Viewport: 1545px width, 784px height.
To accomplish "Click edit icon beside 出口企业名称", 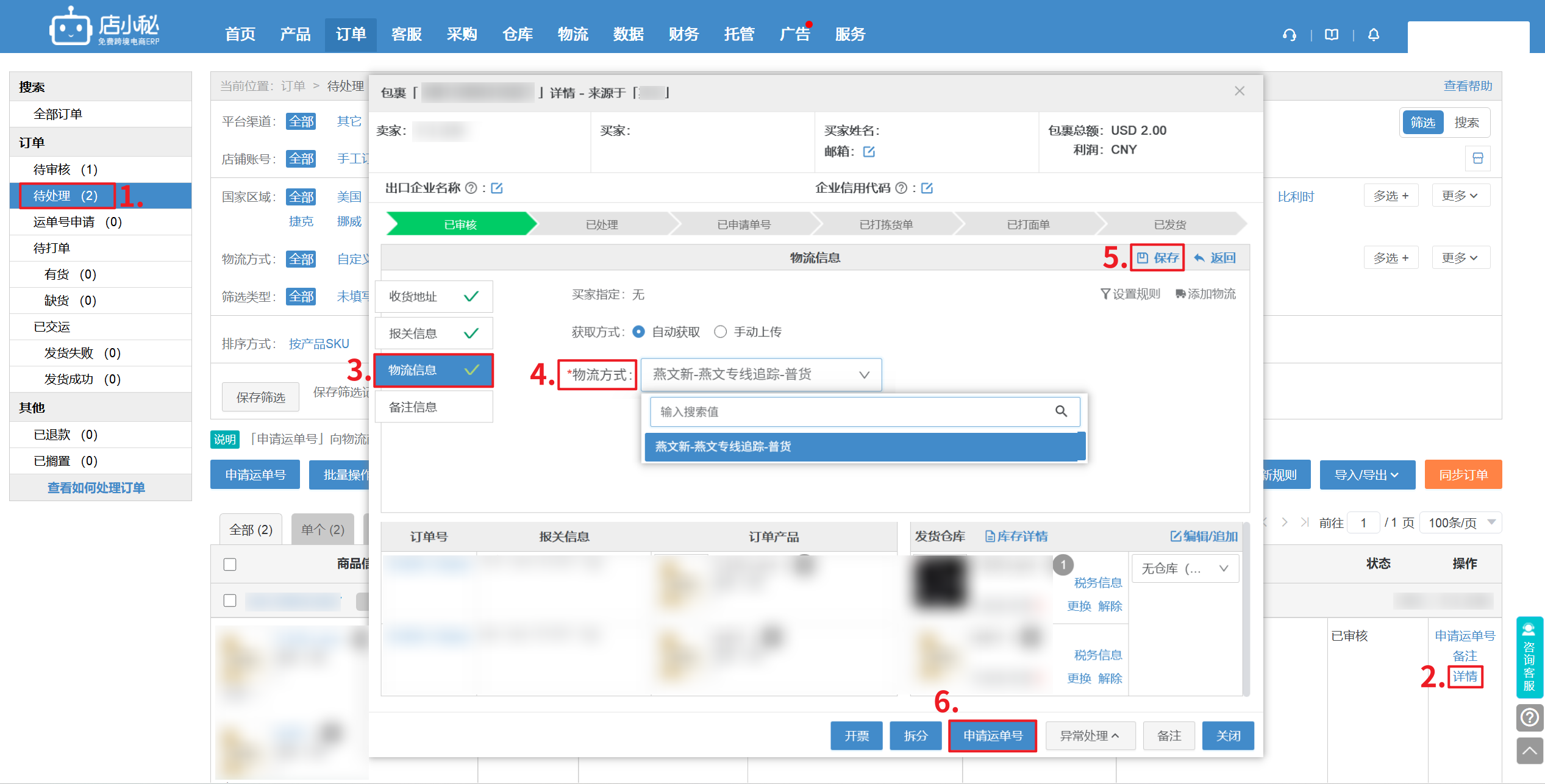I will (497, 188).
